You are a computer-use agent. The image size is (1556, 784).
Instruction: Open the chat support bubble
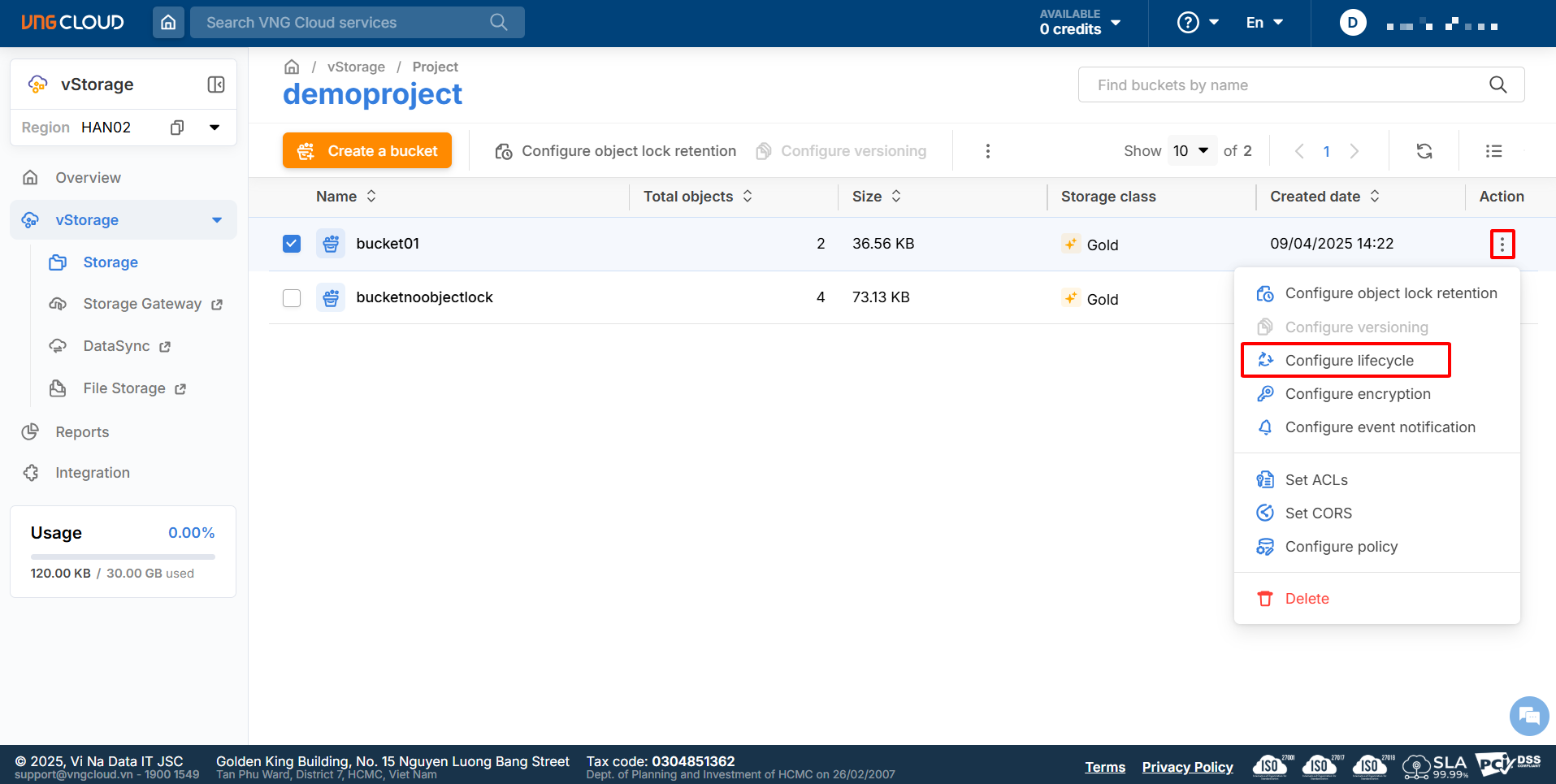tap(1528, 716)
